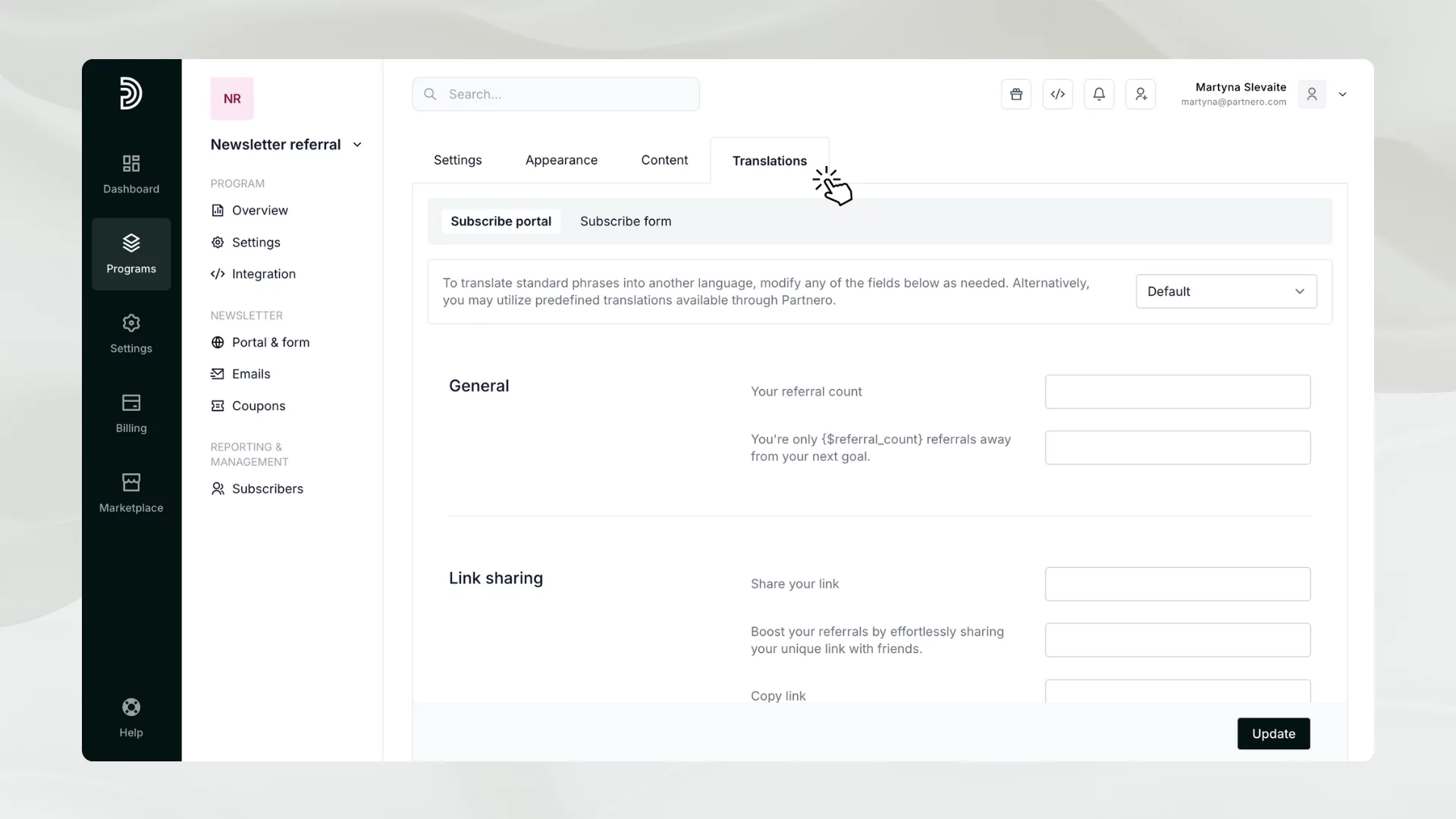Switch to the Appearance tab

coord(561,160)
